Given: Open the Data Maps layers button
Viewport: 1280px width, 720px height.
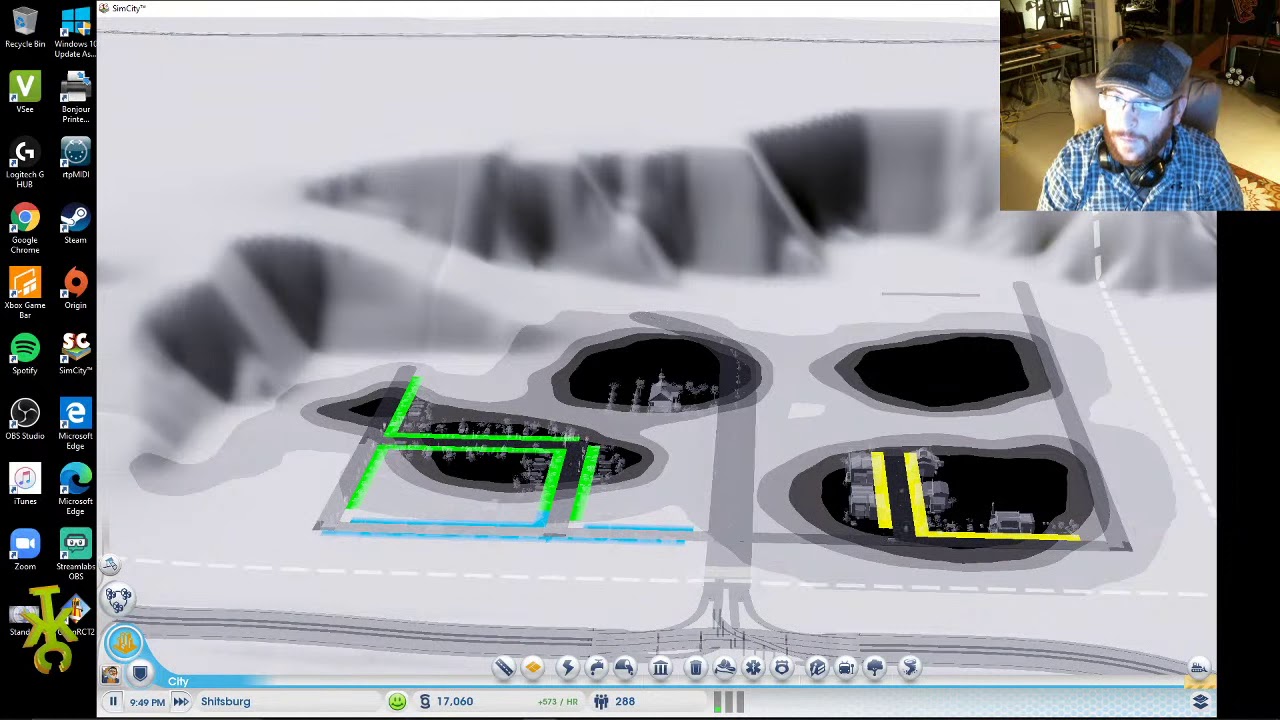Looking at the screenshot, I should tap(1200, 702).
